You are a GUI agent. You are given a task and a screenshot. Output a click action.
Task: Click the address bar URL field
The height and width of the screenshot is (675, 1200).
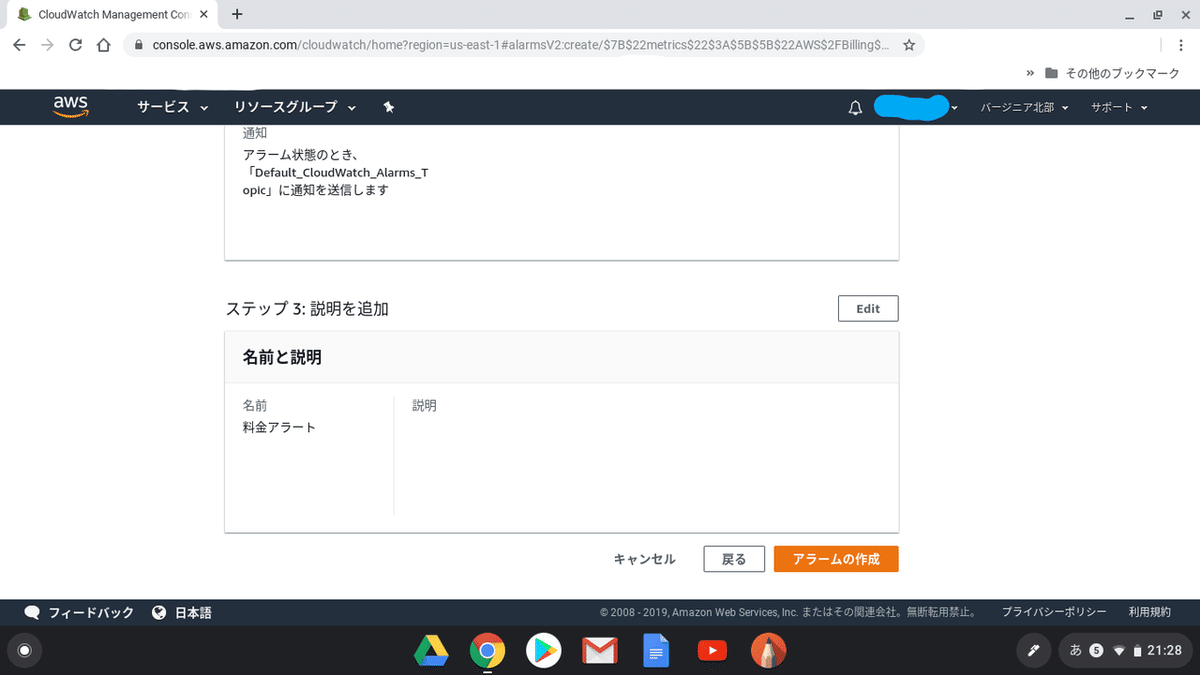pyautogui.click(x=450, y=45)
